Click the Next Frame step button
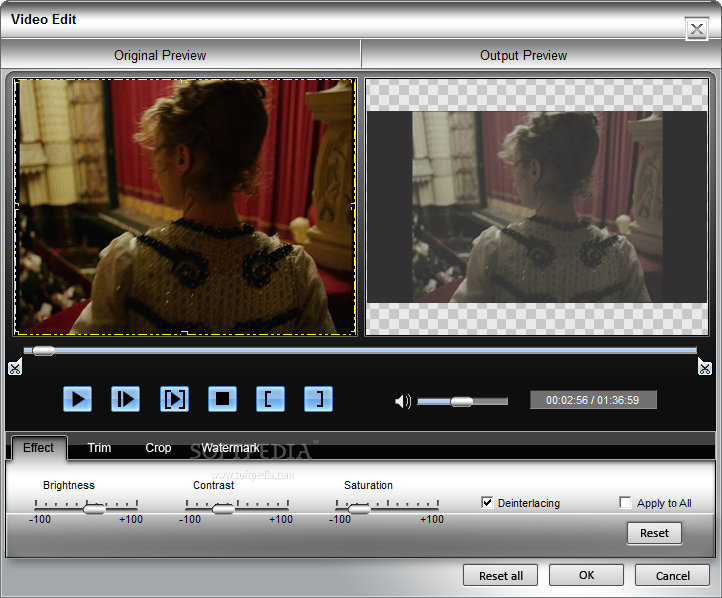This screenshot has width=722, height=598. (125, 399)
